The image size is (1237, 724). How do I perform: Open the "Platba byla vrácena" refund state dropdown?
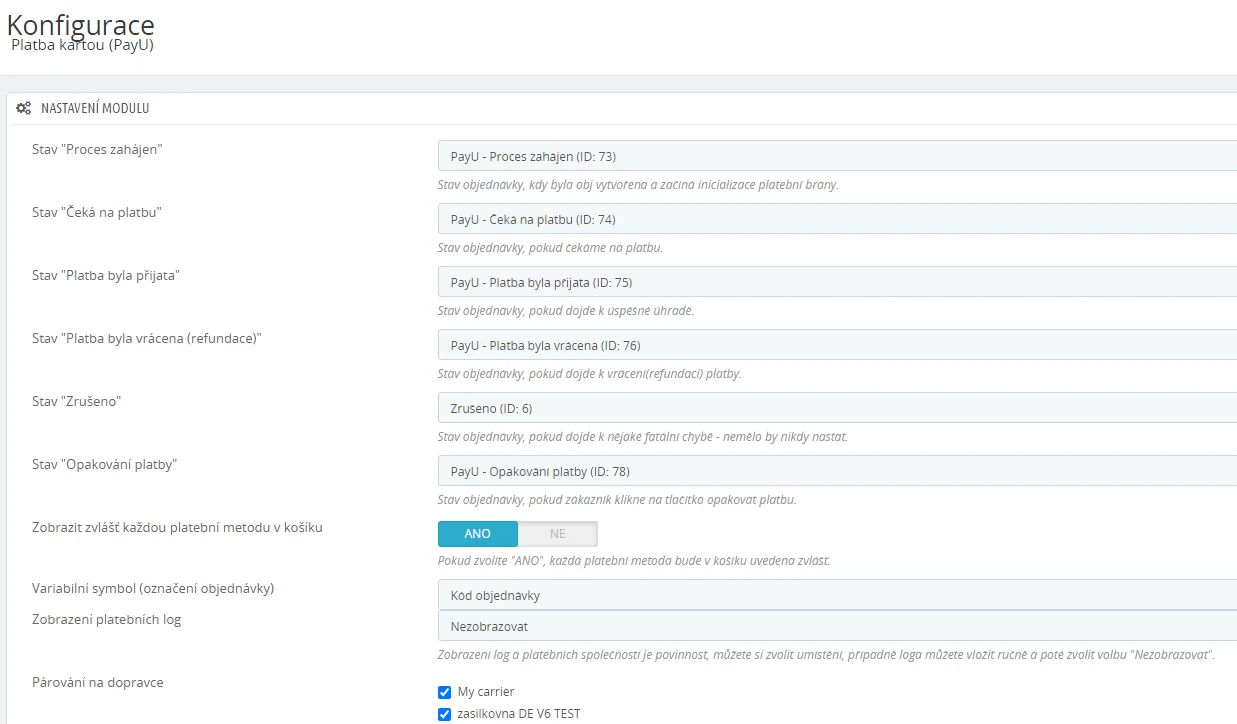[x=836, y=345]
